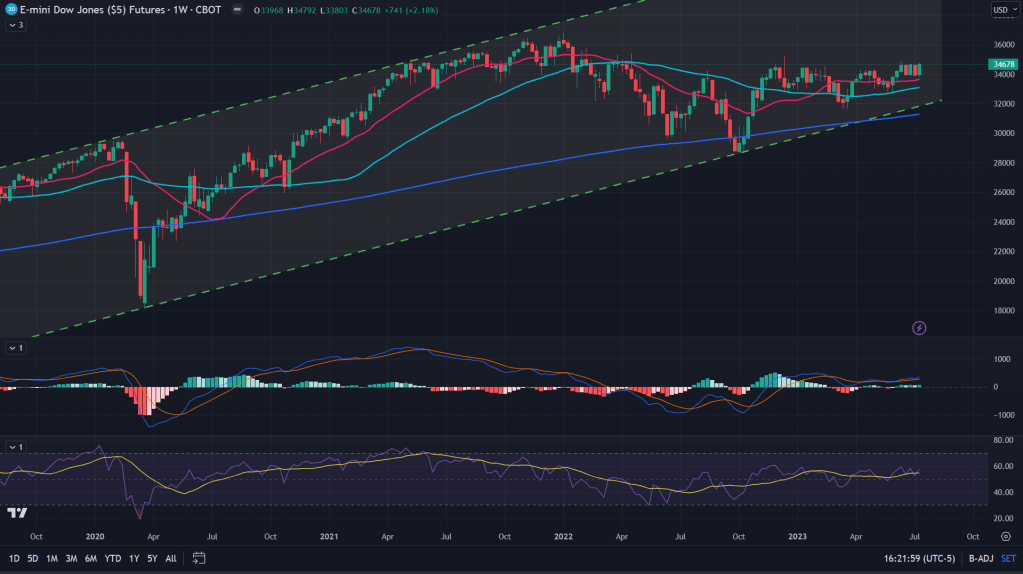Open chart settings gear icon at bottom right
The height and width of the screenshot is (574, 1023).
(1006, 536)
